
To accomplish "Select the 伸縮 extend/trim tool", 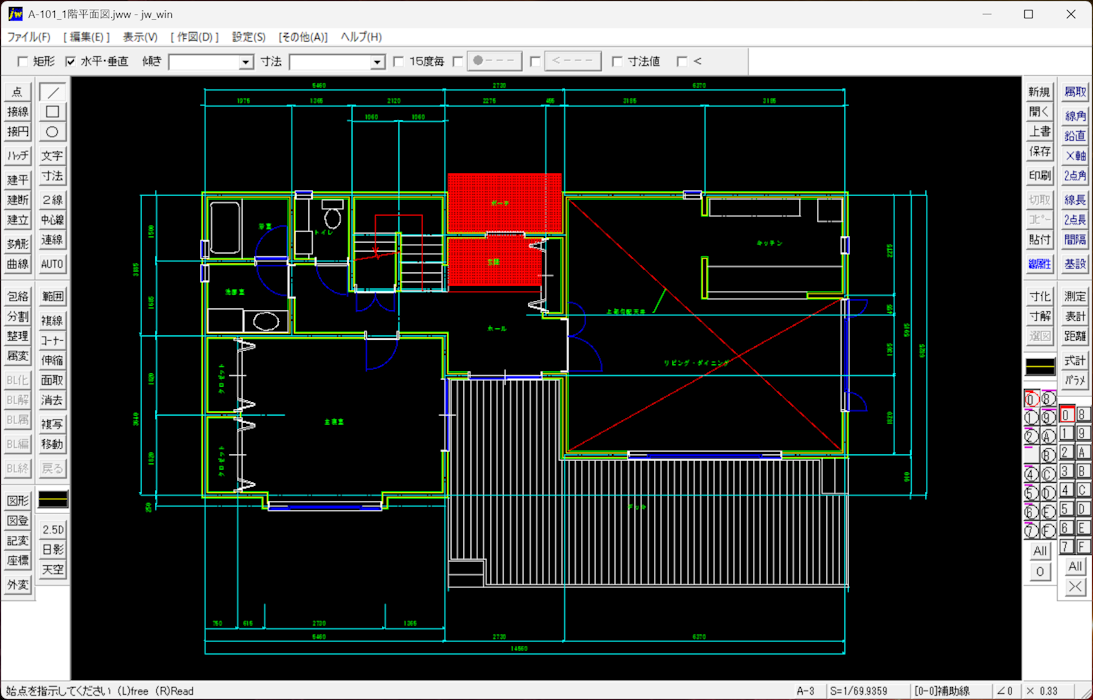I will pos(52,360).
